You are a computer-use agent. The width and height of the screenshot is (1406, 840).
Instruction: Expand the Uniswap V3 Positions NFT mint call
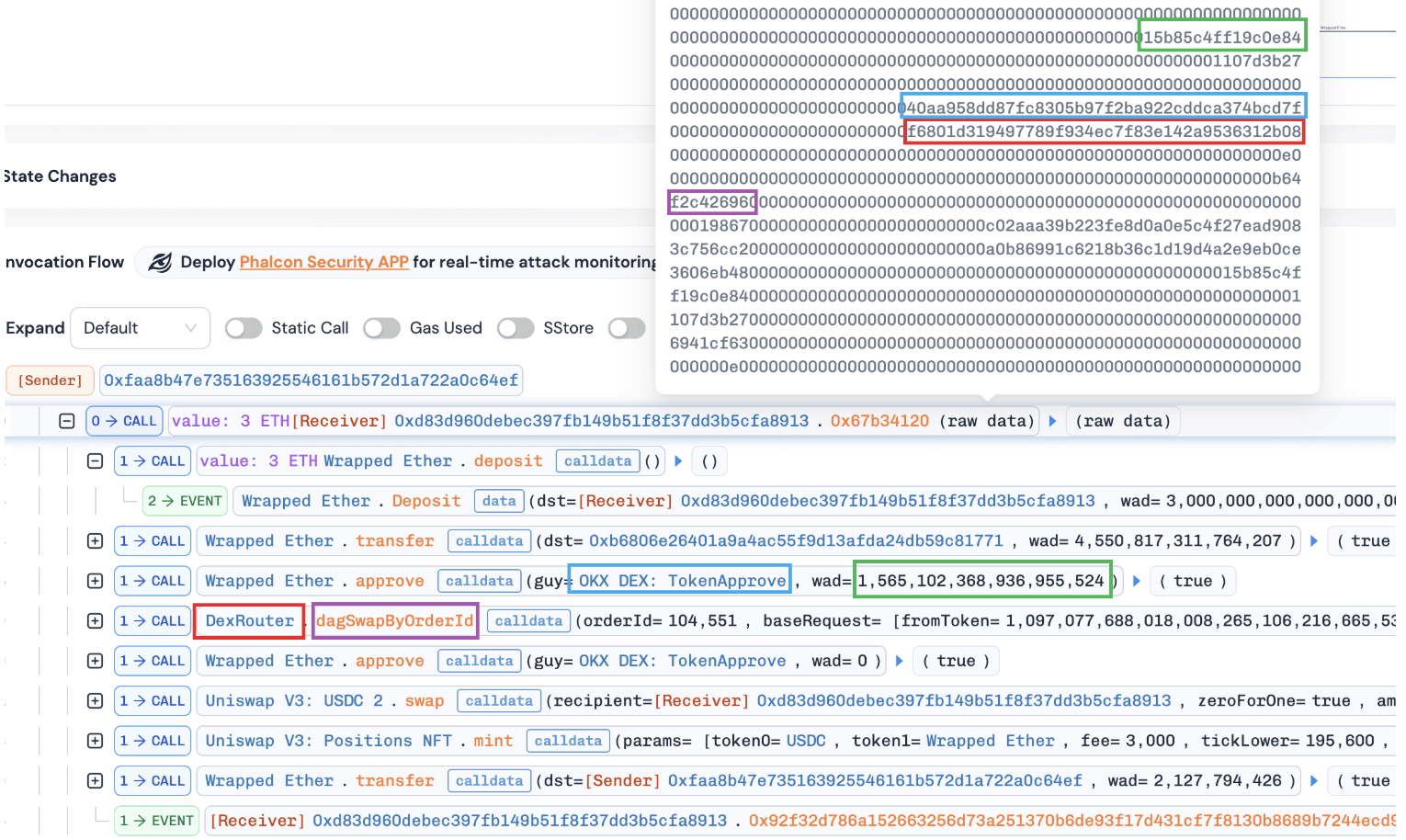tap(95, 741)
